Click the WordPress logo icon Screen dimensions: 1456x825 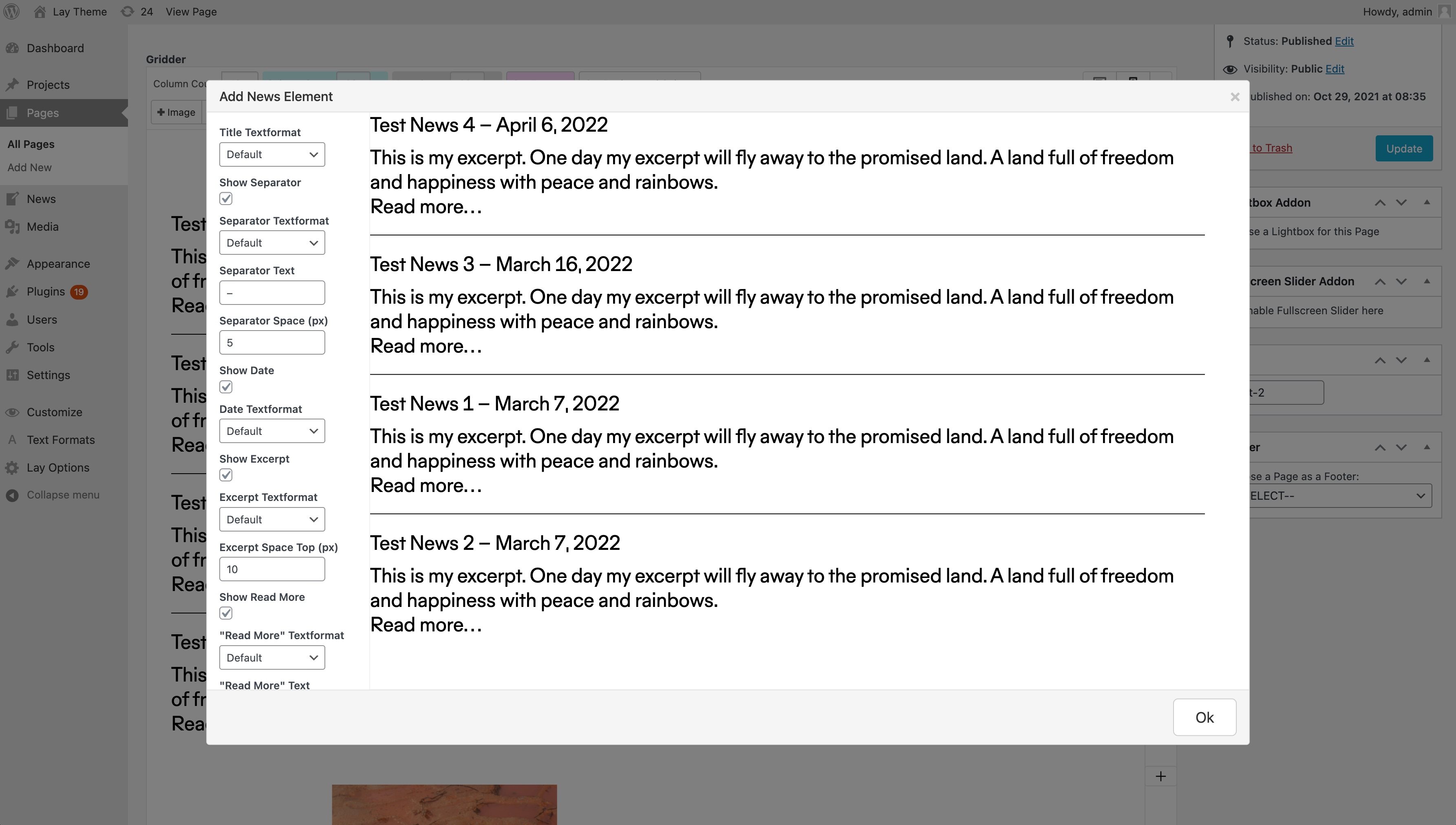(x=11, y=11)
